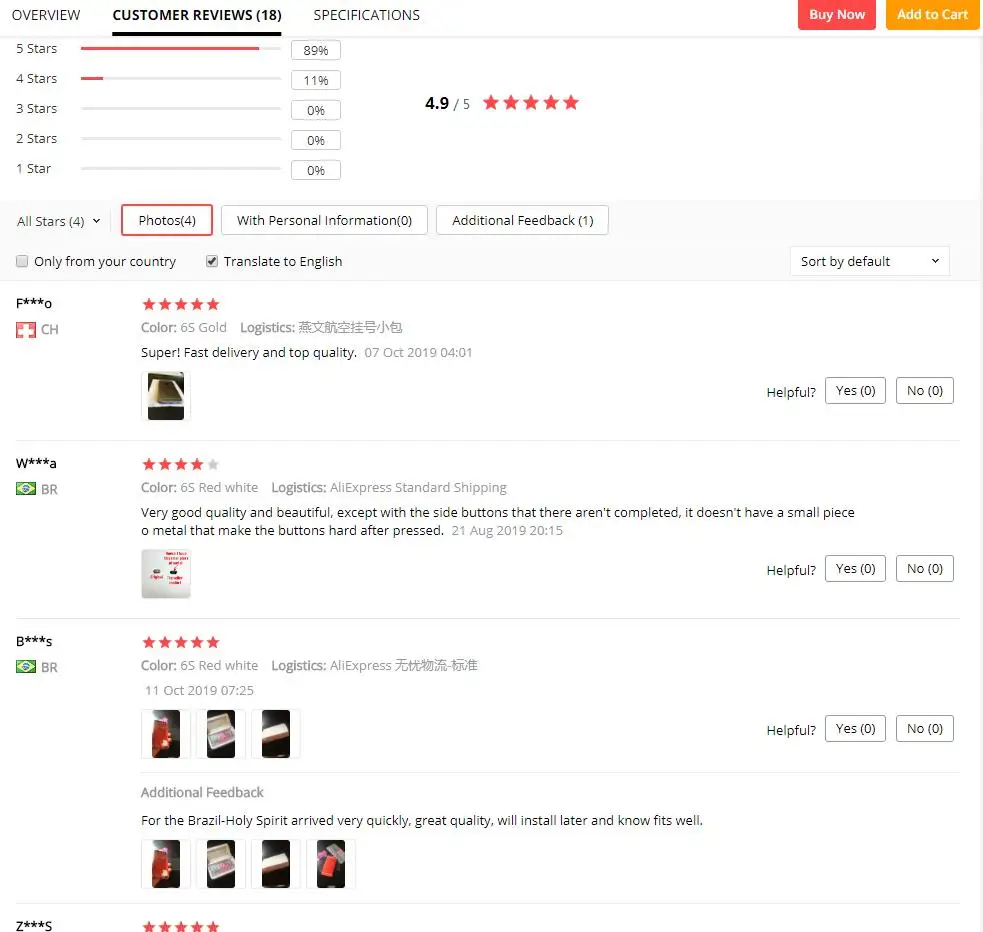Vote Yes (0) on W***a's review
Screen dimensions: 983x932
coord(855,568)
